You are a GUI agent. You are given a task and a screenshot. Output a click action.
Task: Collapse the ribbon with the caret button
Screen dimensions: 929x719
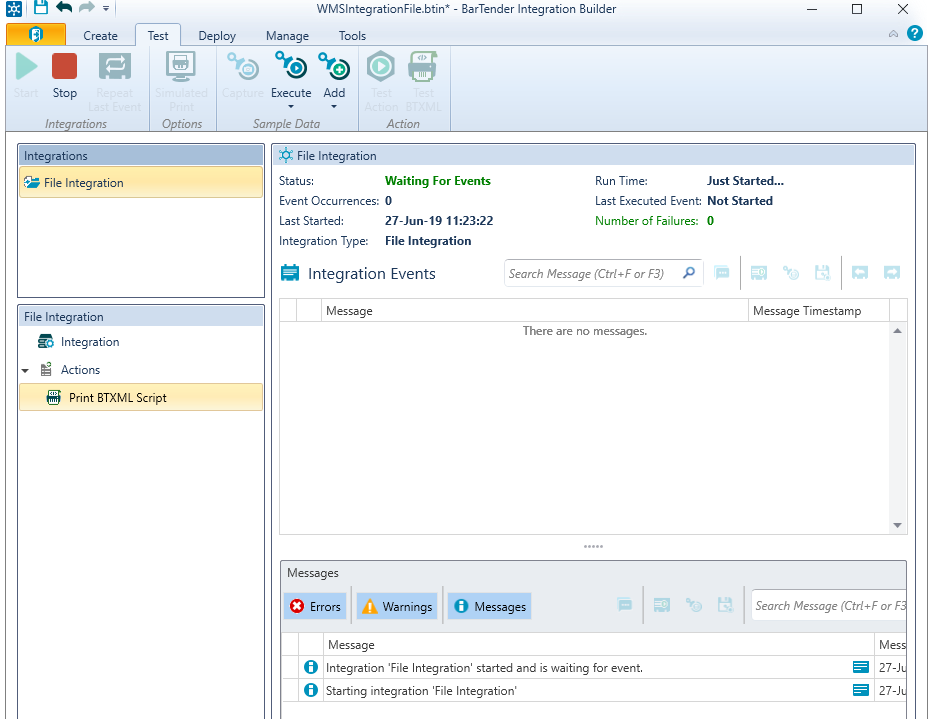pyautogui.click(x=893, y=34)
